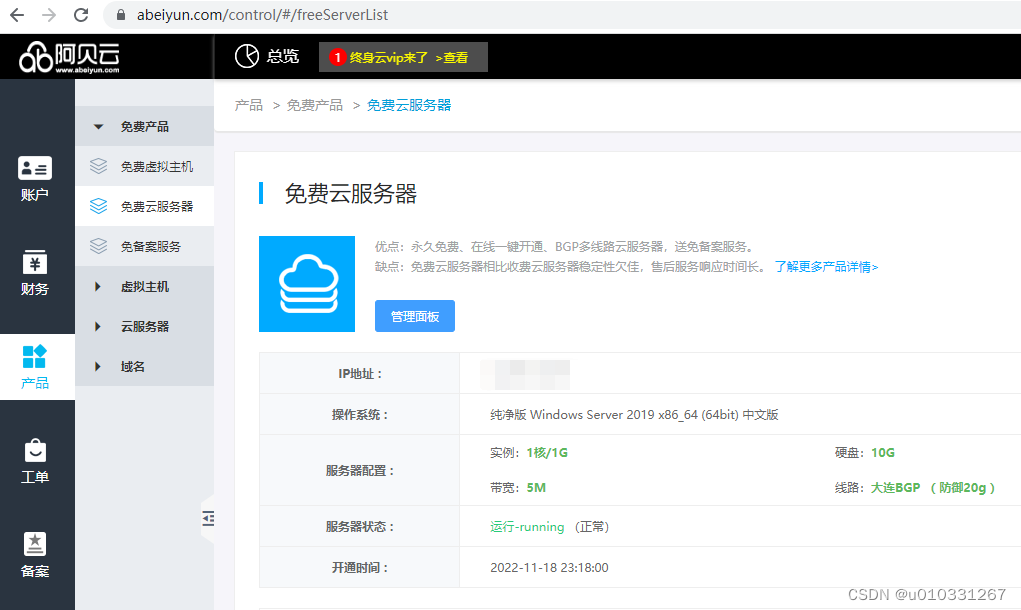
Task: Click the 管理面板 button
Action: click(x=415, y=316)
